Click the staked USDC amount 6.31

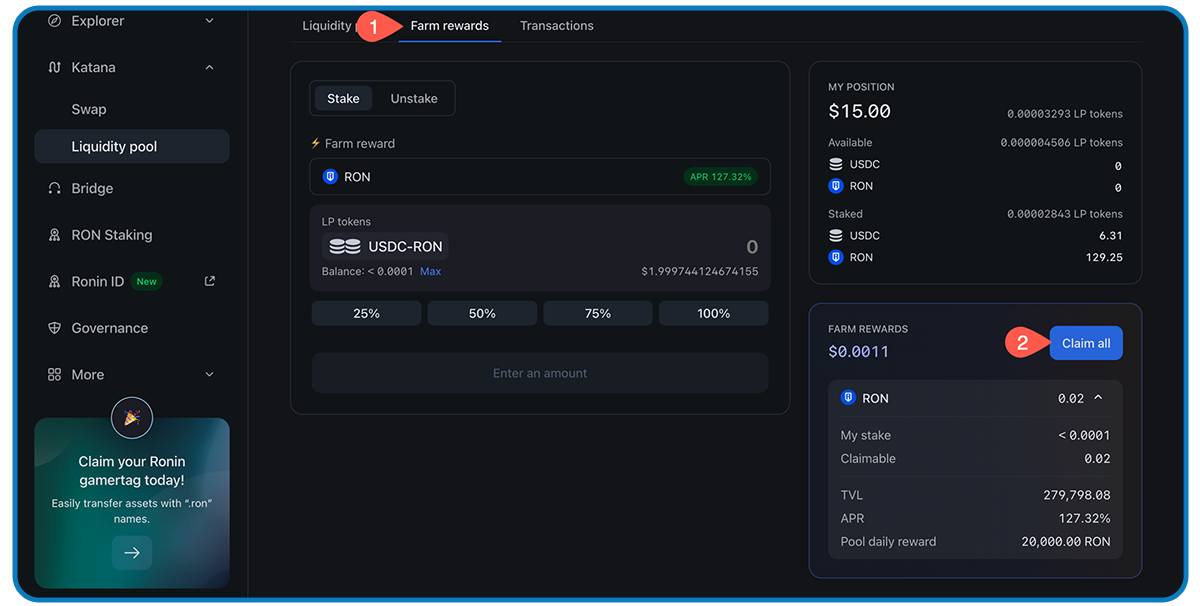point(1110,236)
